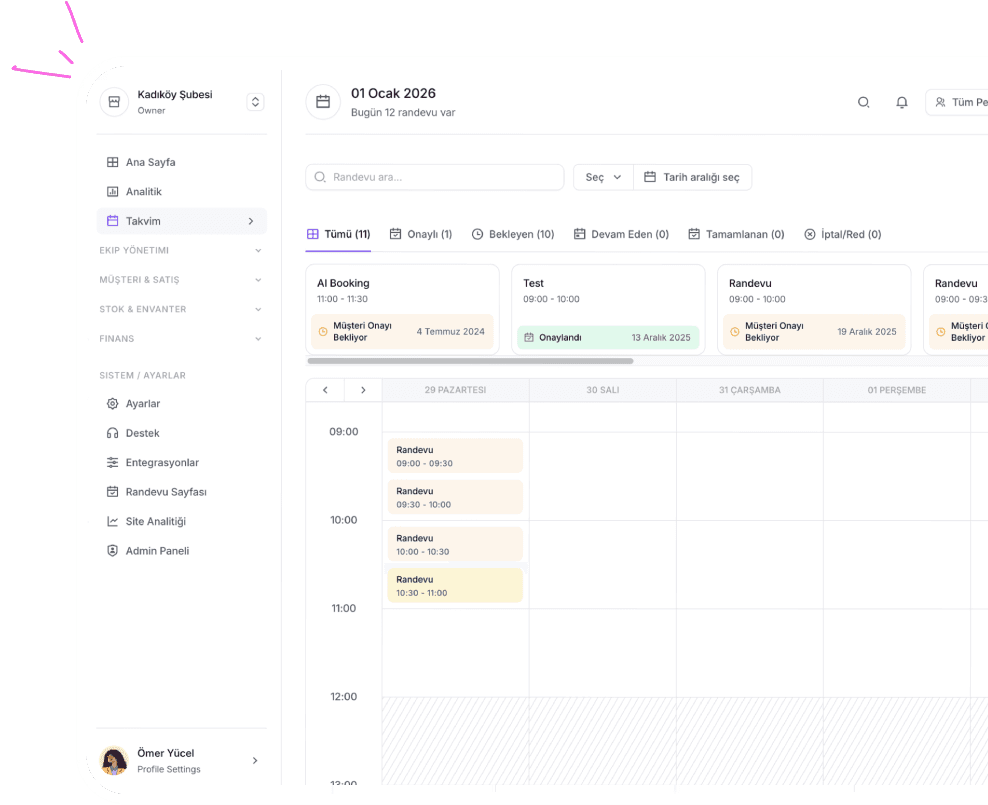Open Destek support page
The width and height of the screenshot is (988, 805).
tap(142, 433)
